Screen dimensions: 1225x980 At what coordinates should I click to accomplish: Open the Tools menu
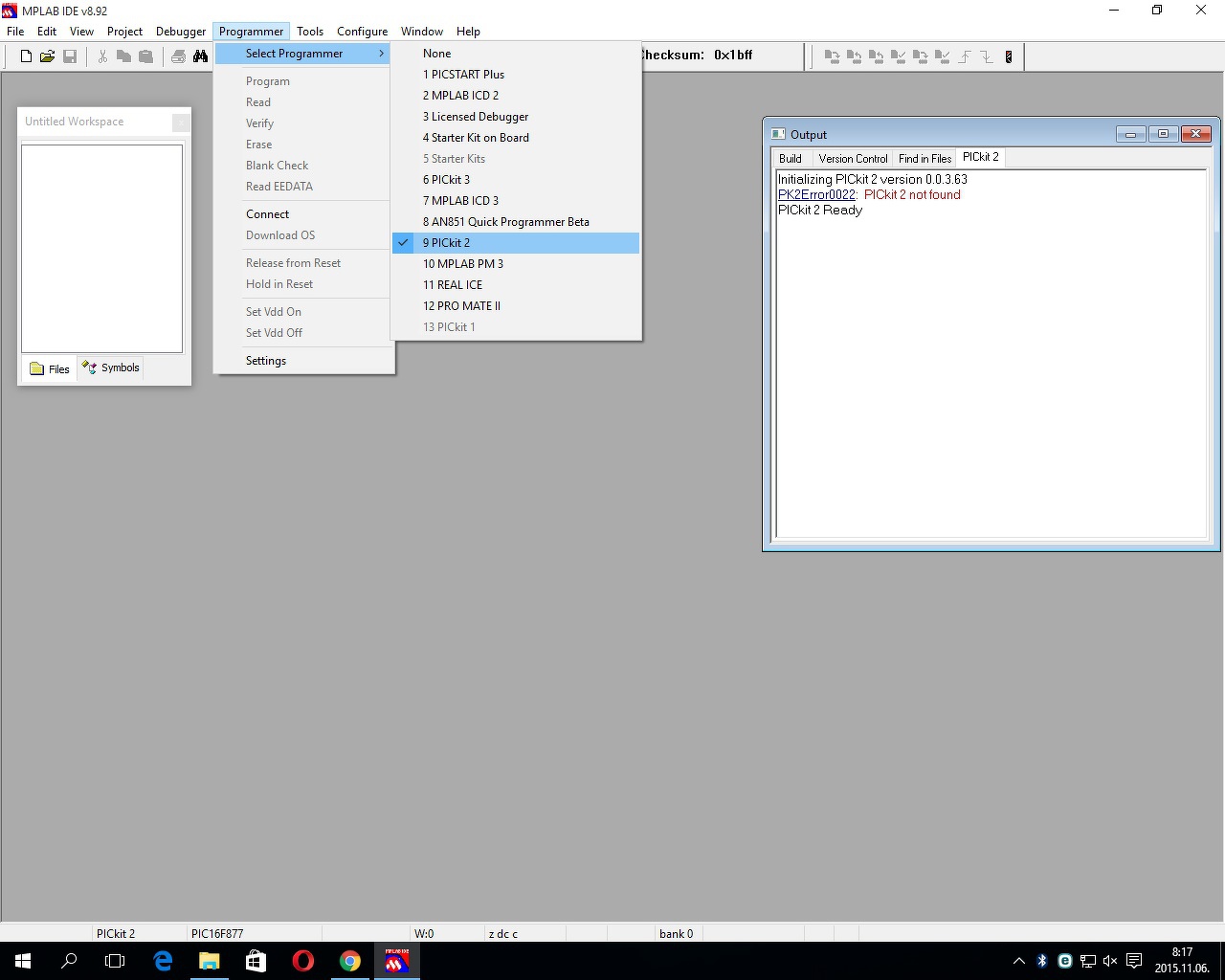point(310,32)
